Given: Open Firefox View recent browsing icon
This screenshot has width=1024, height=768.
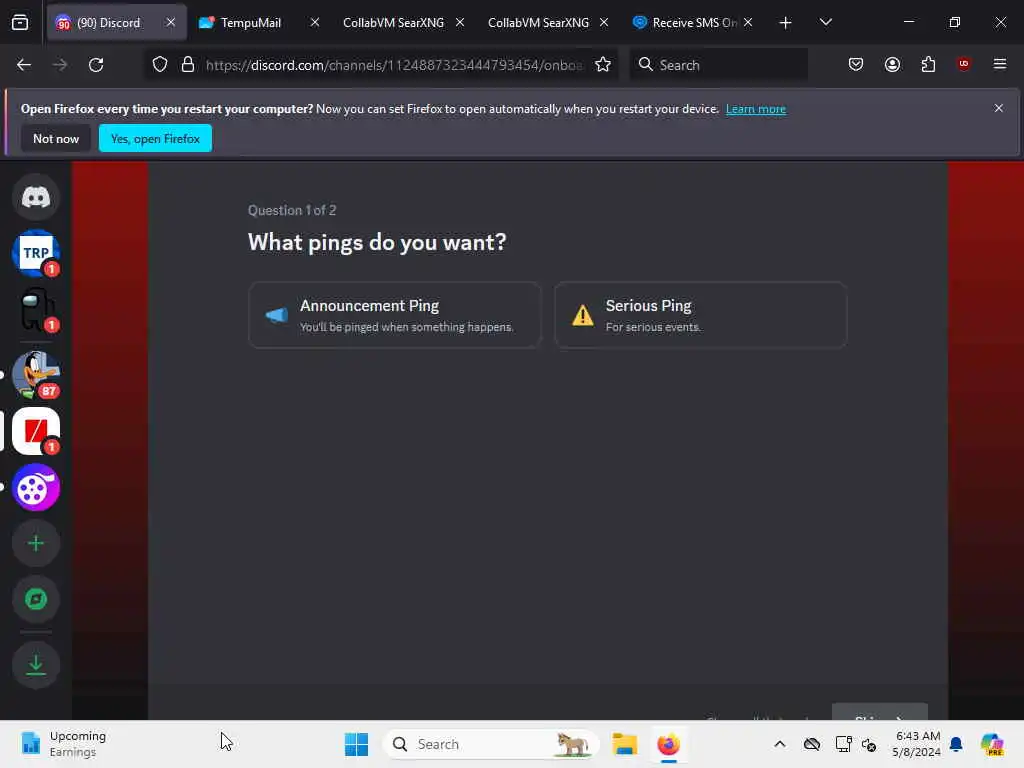Looking at the screenshot, I should 20,23.
